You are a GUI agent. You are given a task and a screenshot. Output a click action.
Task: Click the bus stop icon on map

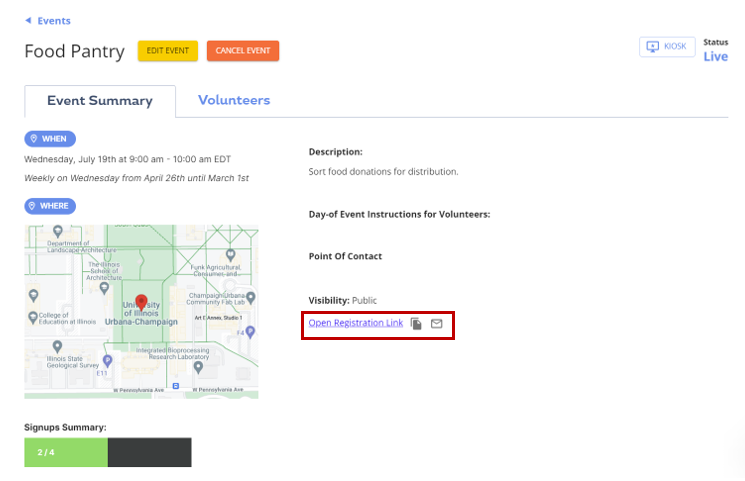click(176, 385)
